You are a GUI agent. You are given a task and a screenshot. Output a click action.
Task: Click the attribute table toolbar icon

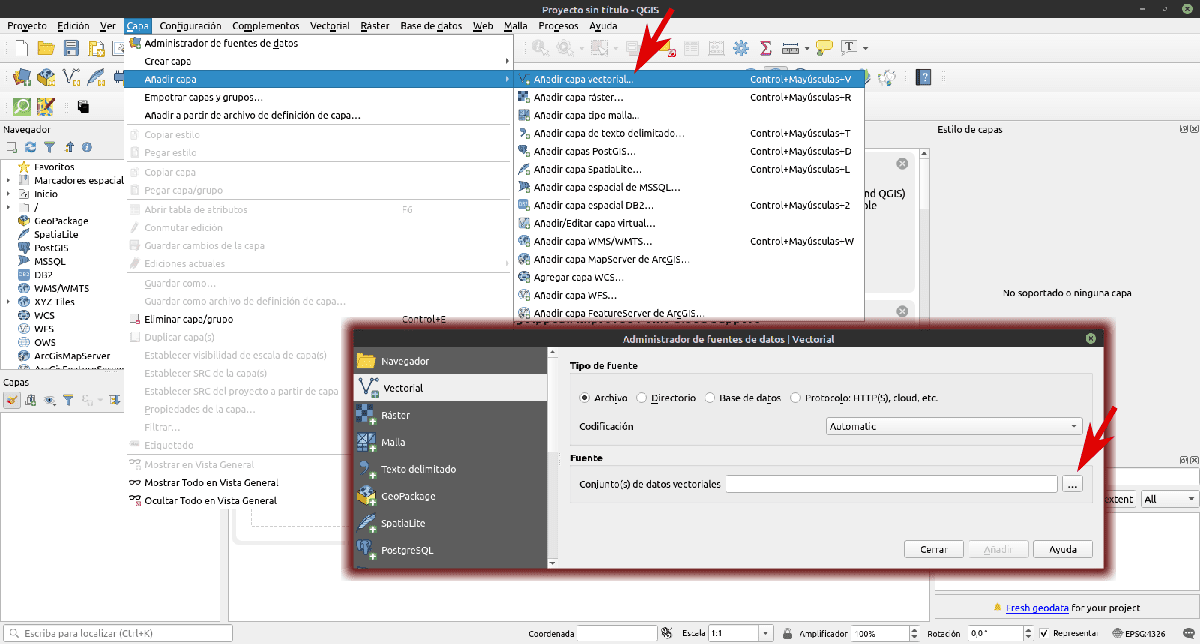pyautogui.click(x=690, y=48)
